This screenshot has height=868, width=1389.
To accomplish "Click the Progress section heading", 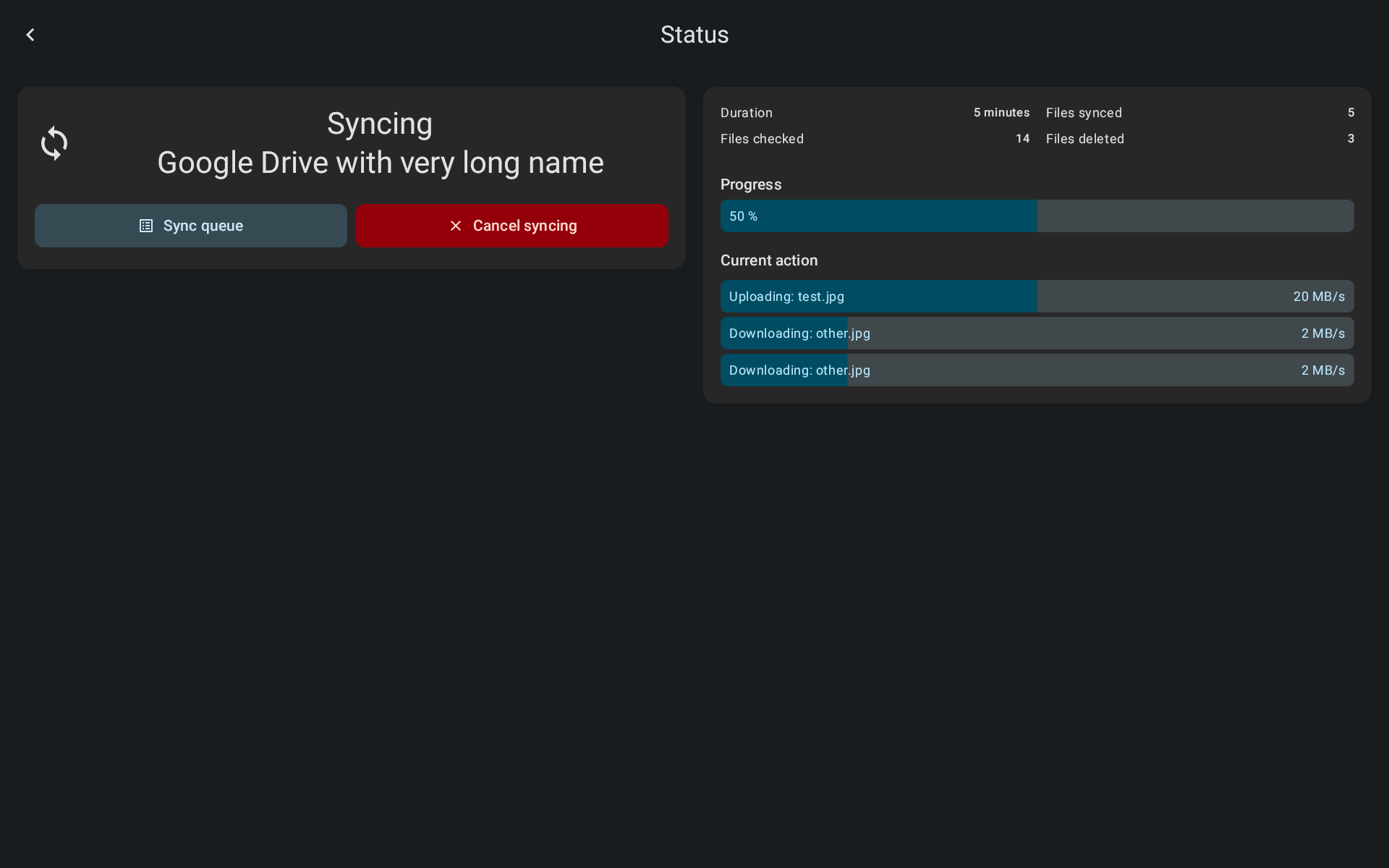I will coord(751,184).
